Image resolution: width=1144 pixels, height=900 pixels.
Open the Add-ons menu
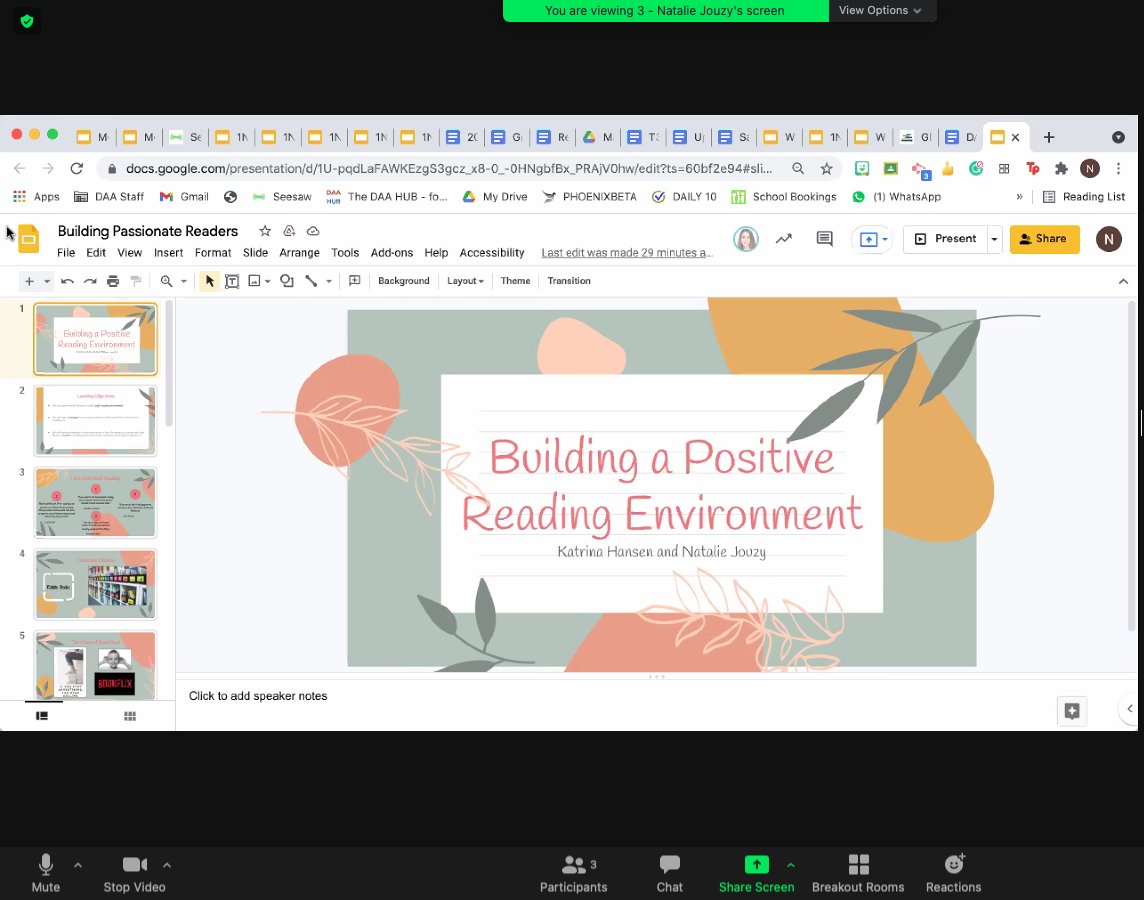click(392, 252)
